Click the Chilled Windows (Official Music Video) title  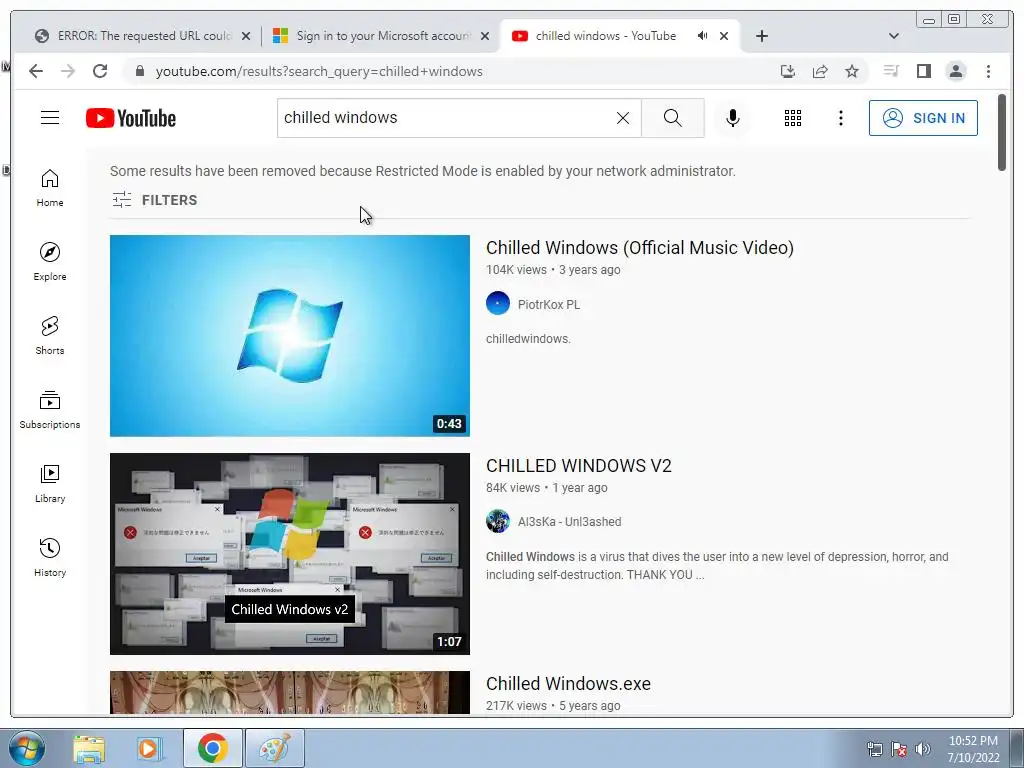coord(640,248)
